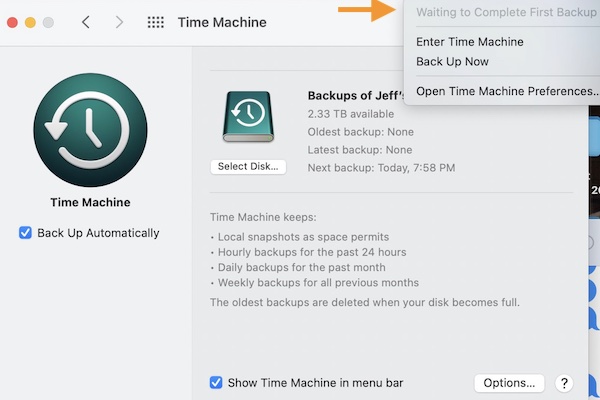Open Time Machine Preferences from menu
Image resolution: width=600 pixels, height=400 pixels.
pyautogui.click(x=508, y=91)
